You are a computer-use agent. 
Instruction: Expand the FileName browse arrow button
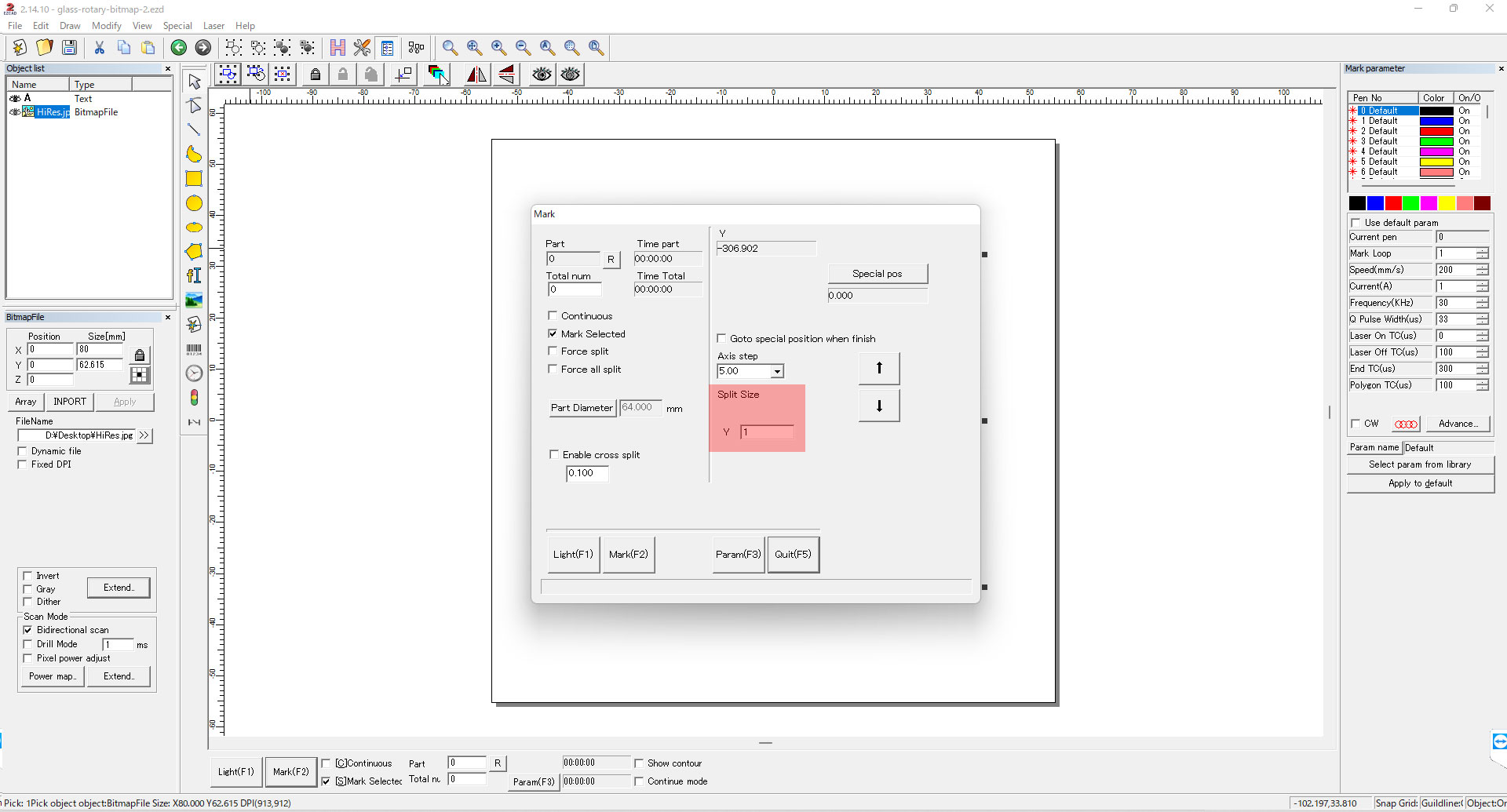[144, 435]
